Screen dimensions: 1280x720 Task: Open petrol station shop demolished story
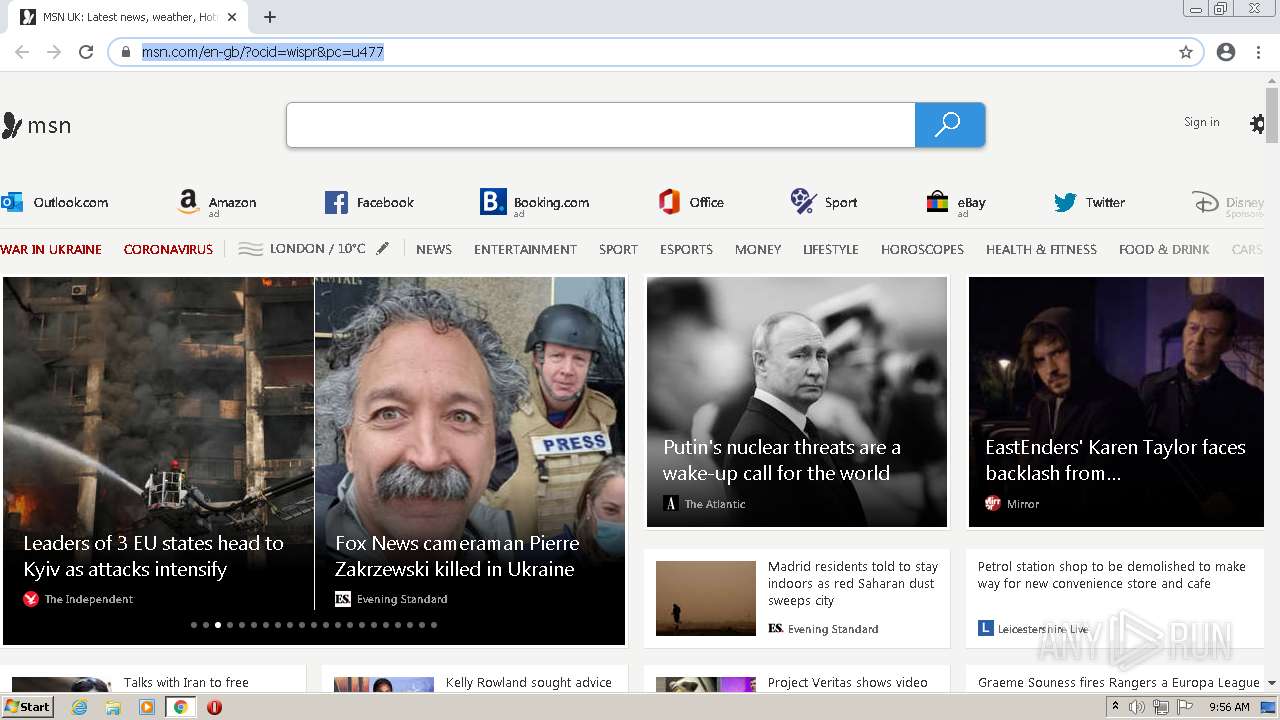point(1112,575)
